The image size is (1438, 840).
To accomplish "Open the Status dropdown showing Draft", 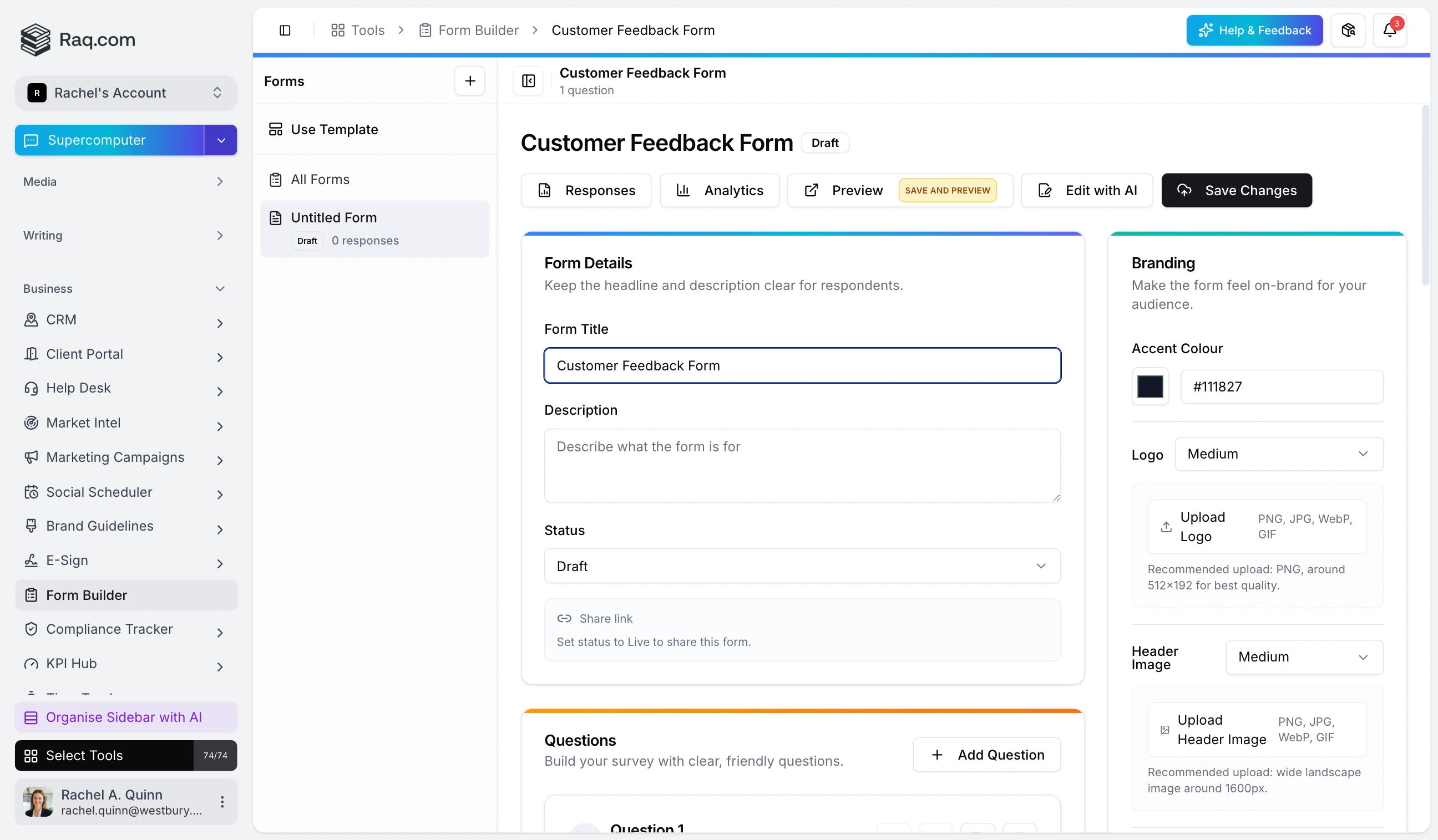I will point(802,566).
